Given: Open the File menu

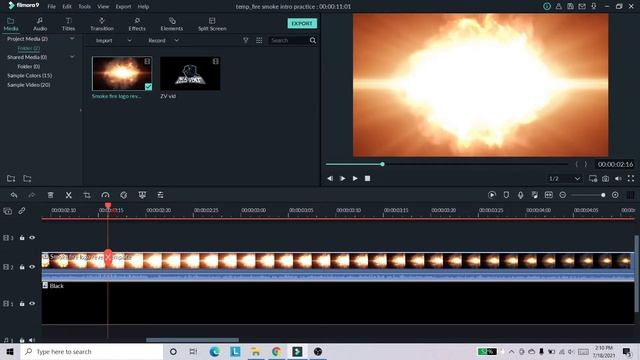Looking at the screenshot, I should point(51,7).
